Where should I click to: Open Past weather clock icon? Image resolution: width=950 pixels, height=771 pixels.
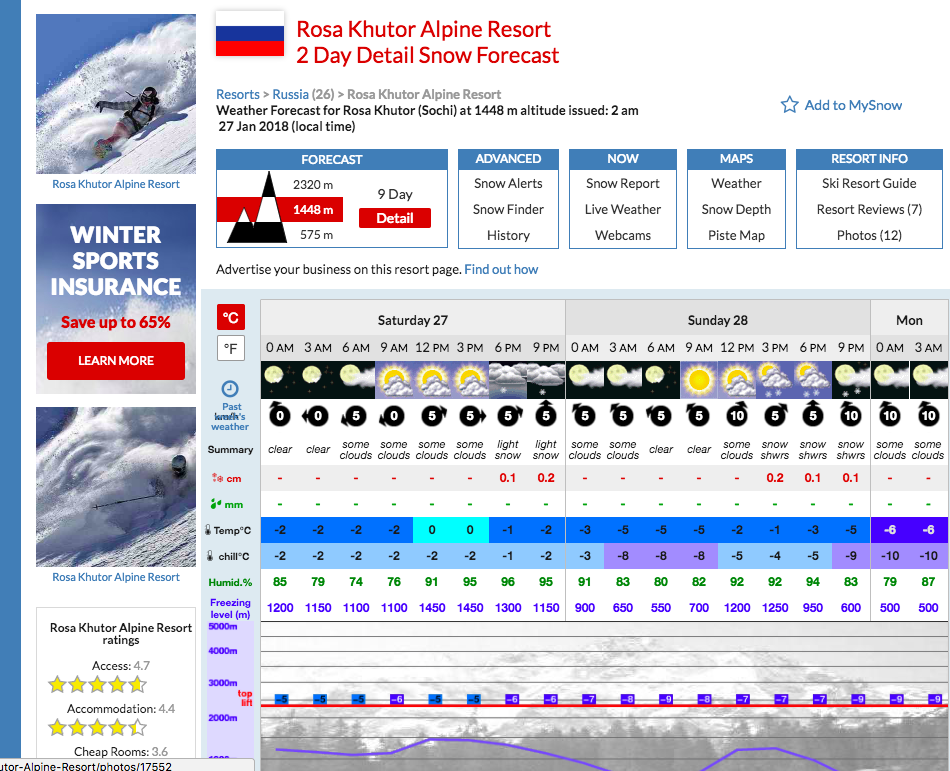[230, 388]
